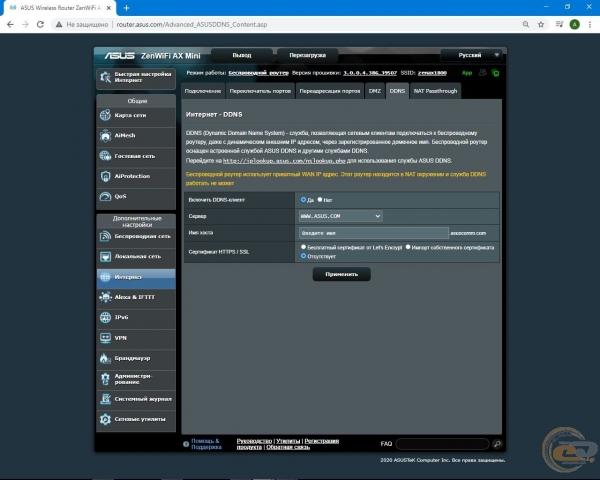Viewport: 600px width, 480px height.
Task: Close the ASUS Wireless Router browser tab
Action: [x=109, y=8]
